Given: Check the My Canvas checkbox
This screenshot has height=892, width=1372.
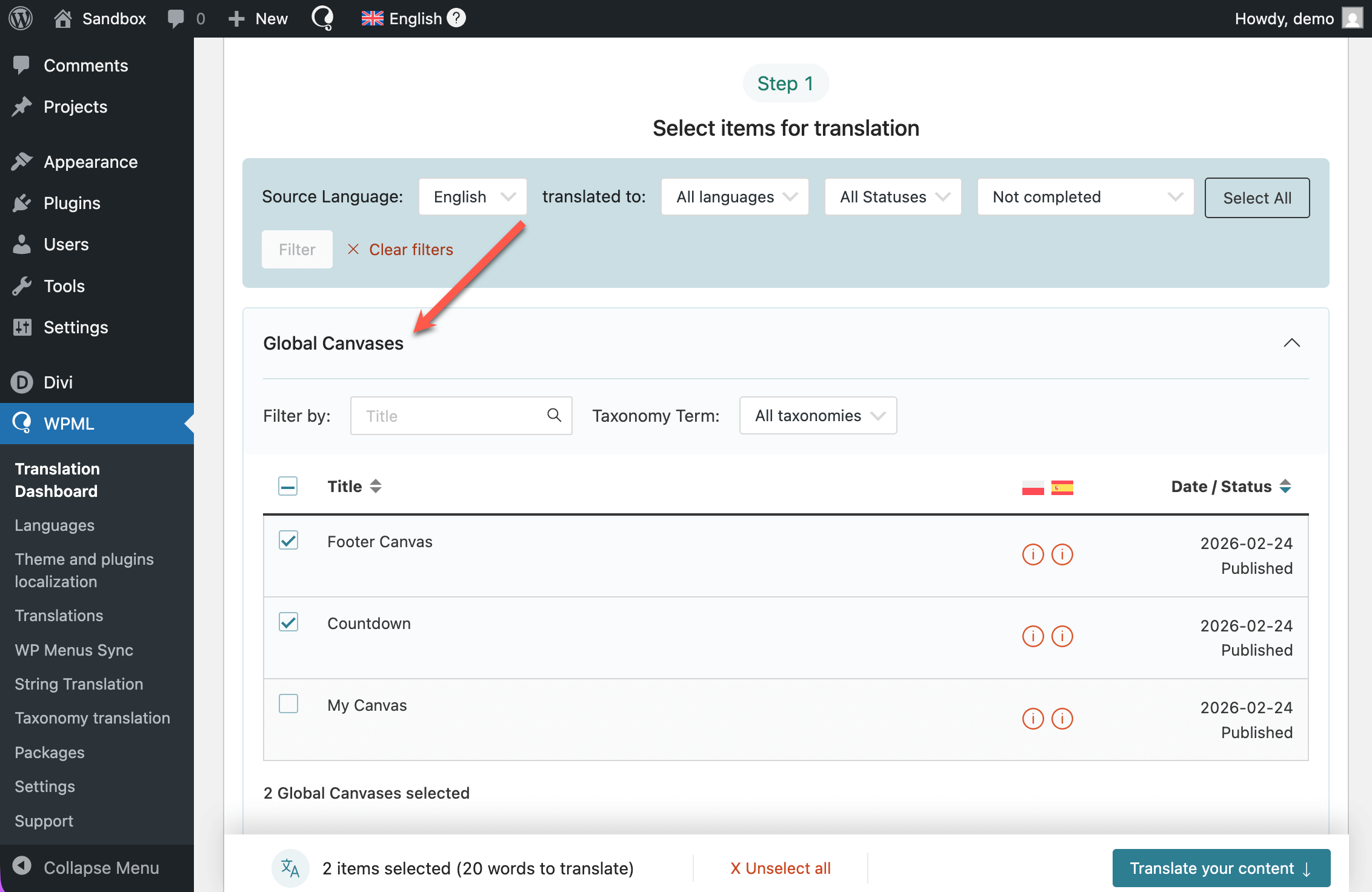Looking at the screenshot, I should (x=288, y=704).
